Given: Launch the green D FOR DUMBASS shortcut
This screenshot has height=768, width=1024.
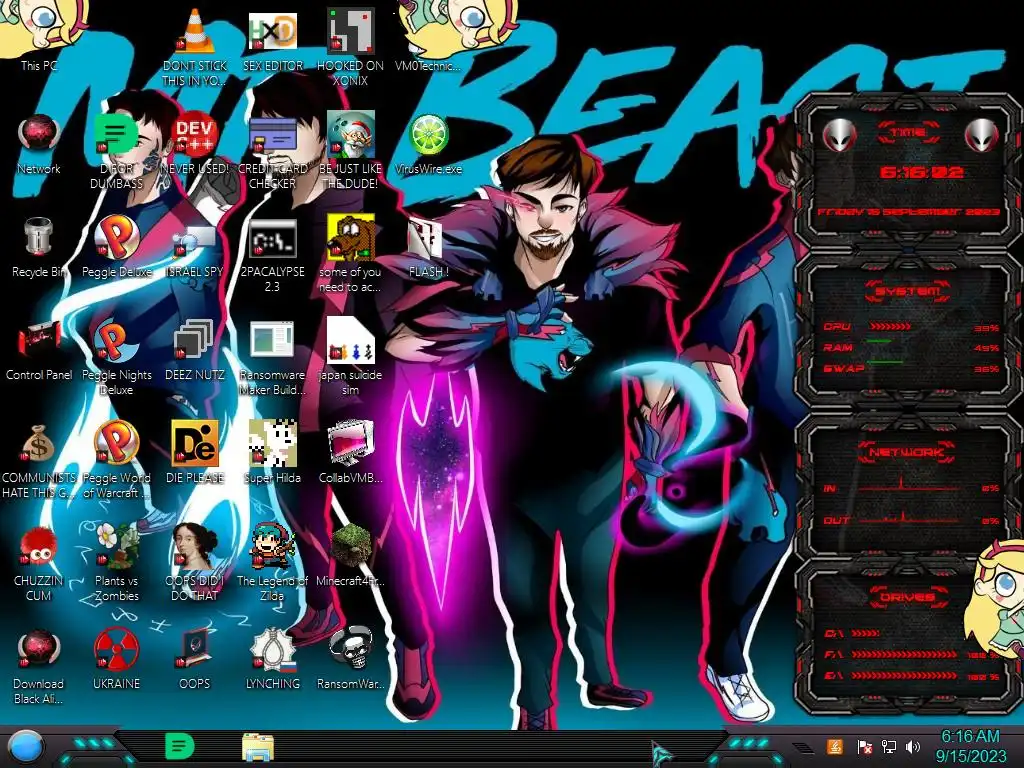Looking at the screenshot, I should click(x=116, y=152).
